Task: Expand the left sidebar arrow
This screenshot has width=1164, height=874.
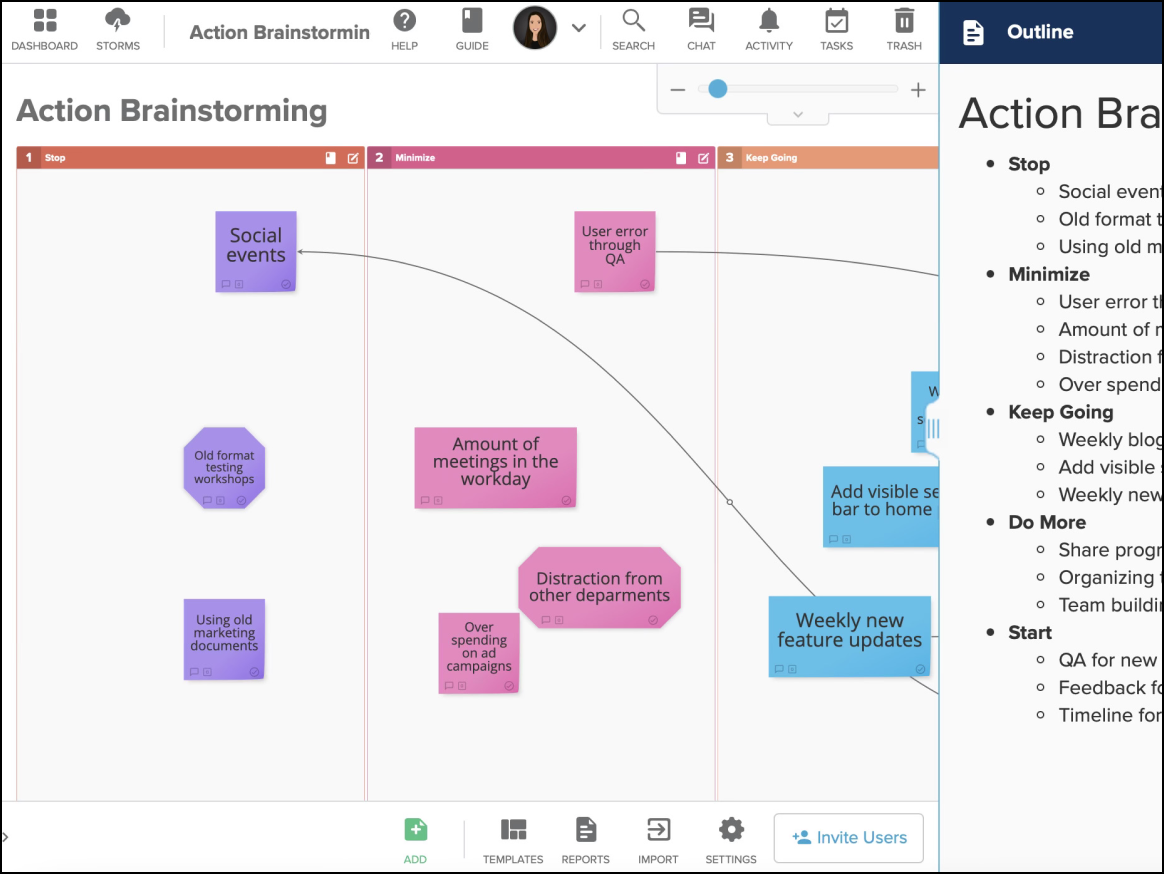Action: pyautogui.click(x=5, y=837)
